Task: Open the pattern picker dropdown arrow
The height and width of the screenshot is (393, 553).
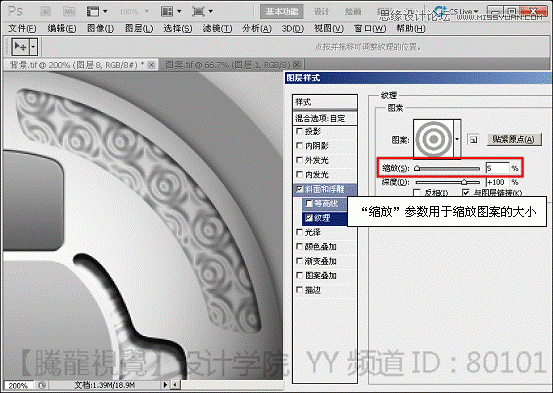Action: tap(457, 139)
